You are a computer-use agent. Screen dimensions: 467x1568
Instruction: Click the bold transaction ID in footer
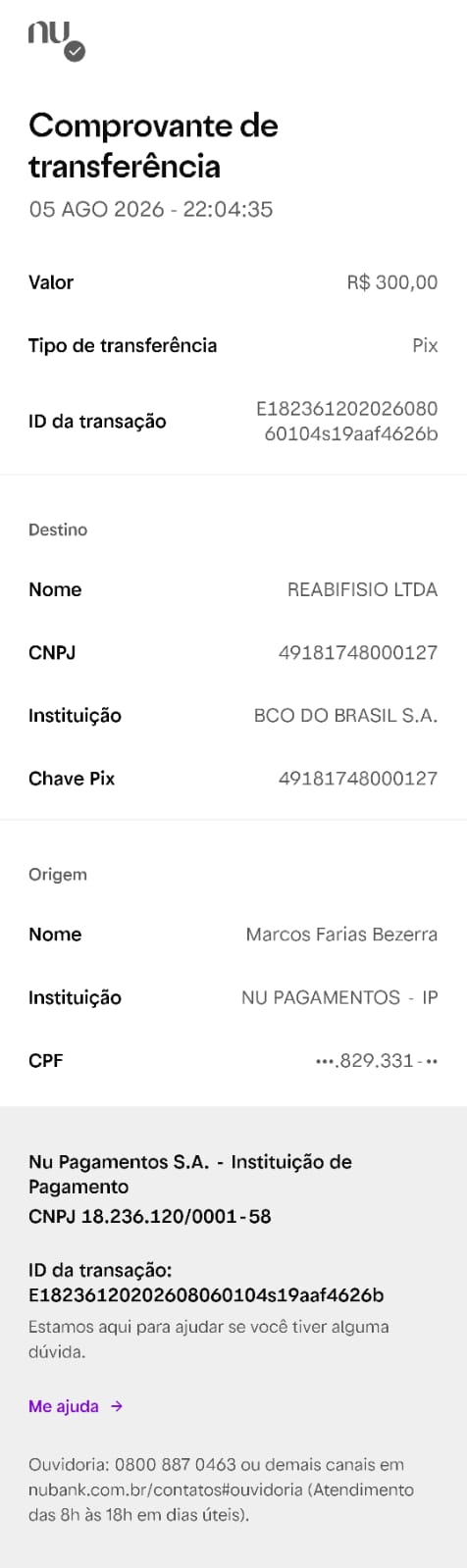206,1294
